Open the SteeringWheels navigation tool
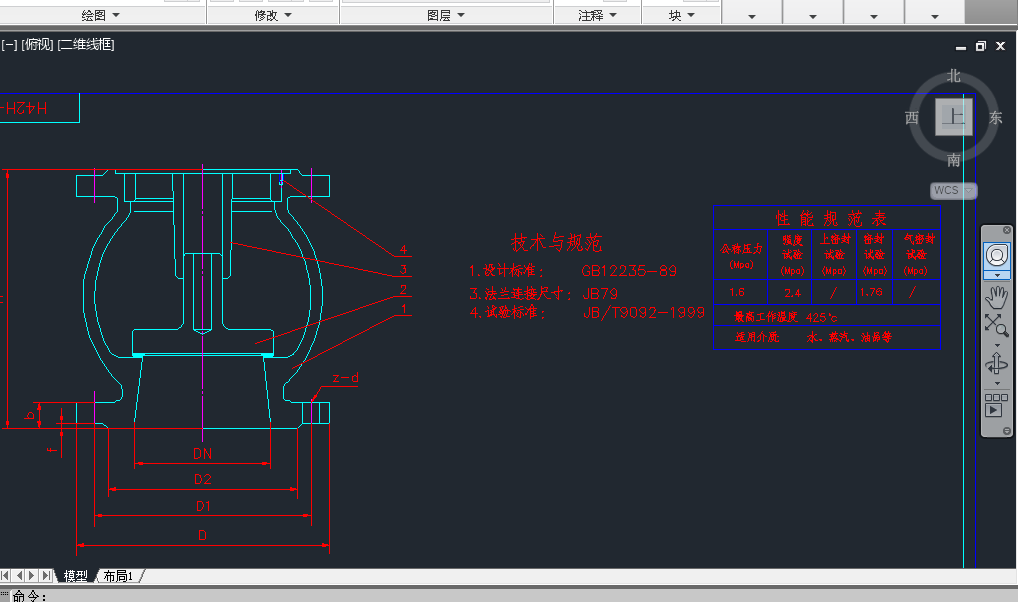The height and width of the screenshot is (602, 1018). point(997,255)
